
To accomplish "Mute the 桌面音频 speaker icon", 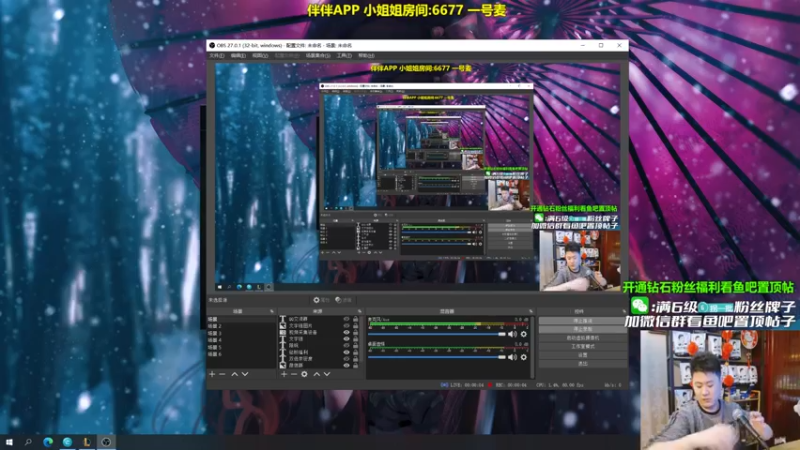I will (x=512, y=357).
